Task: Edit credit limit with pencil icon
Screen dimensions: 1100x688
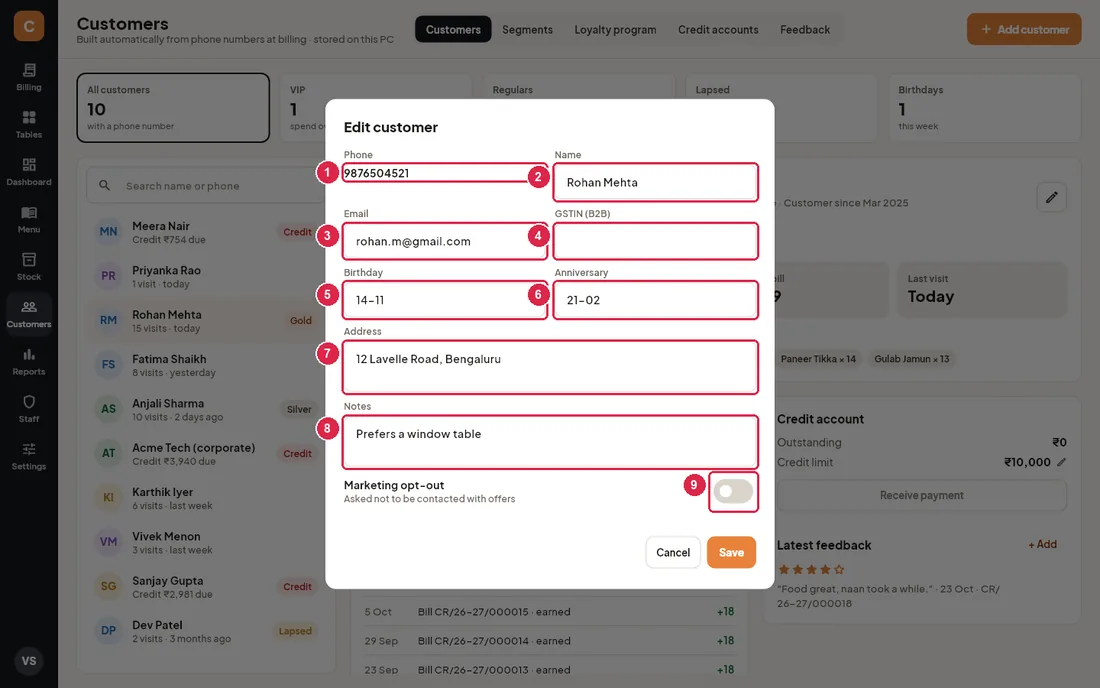Action: click(x=1061, y=461)
